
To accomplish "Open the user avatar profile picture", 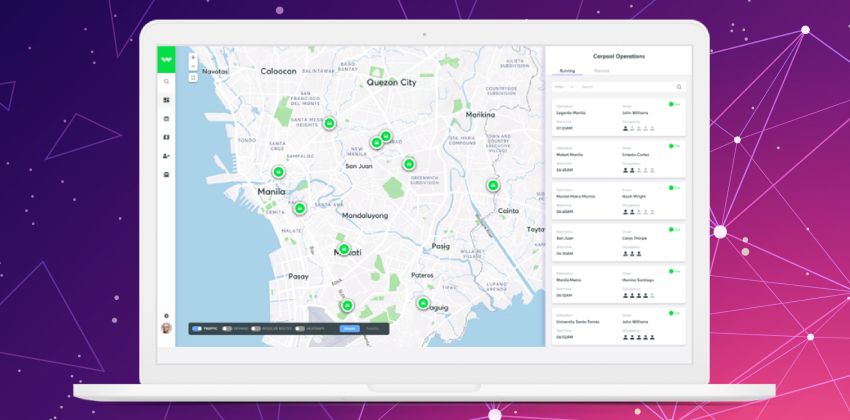I will [166, 328].
